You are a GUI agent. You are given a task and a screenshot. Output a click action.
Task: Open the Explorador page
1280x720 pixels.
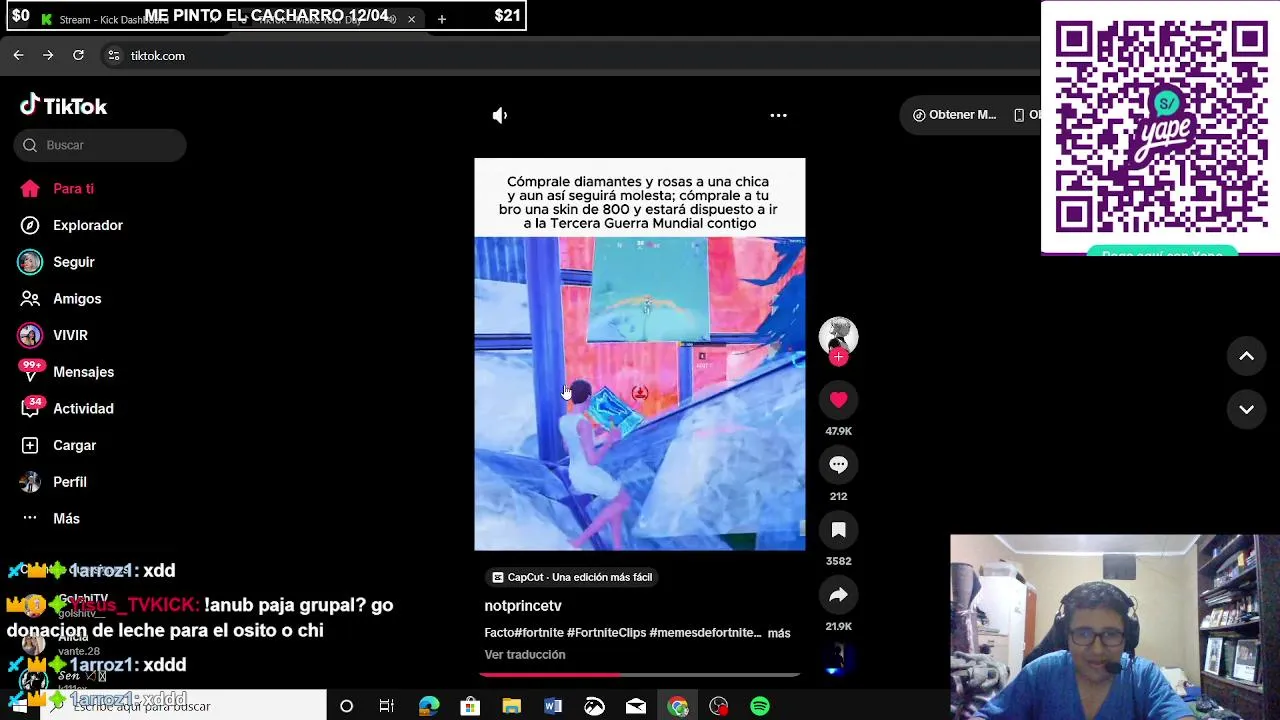tap(71, 225)
